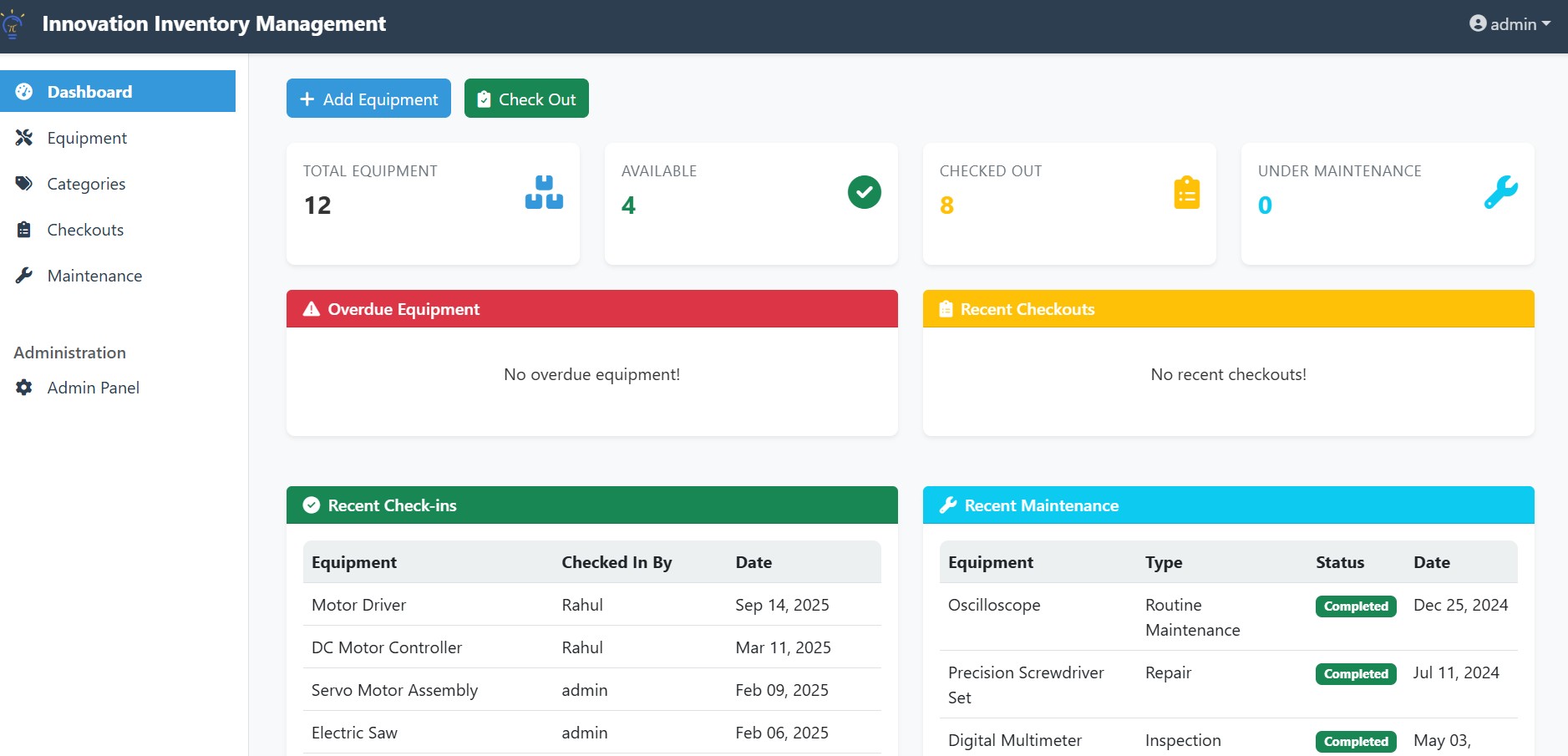Click the clipboard icon in Recent Checkouts header
This screenshot has height=756, width=1568.
[x=946, y=309]
